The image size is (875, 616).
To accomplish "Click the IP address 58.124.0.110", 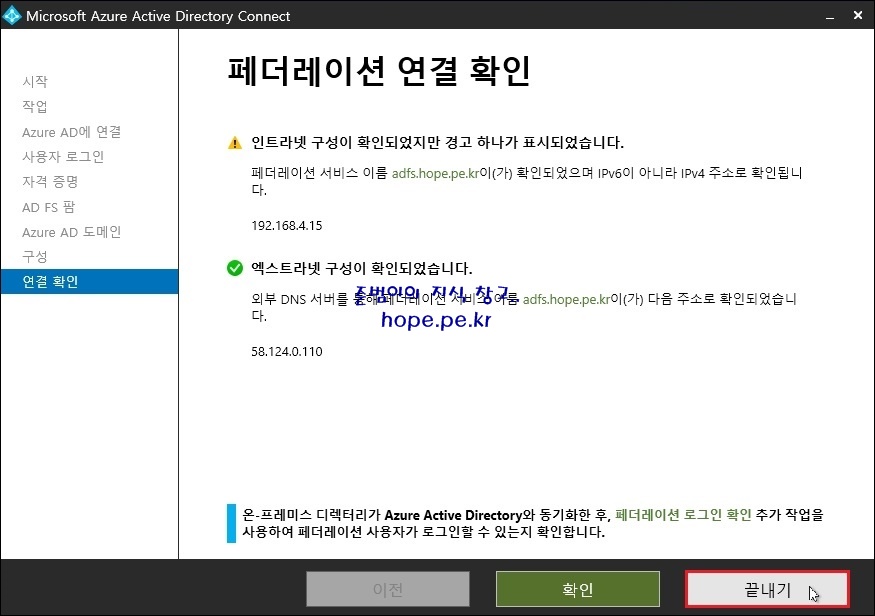I will pyautogui.click(x=287, y=352).
